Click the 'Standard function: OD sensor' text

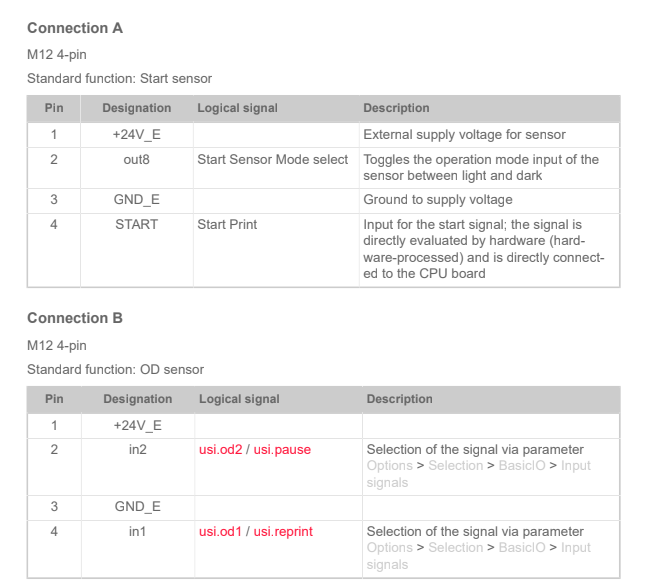115,370
